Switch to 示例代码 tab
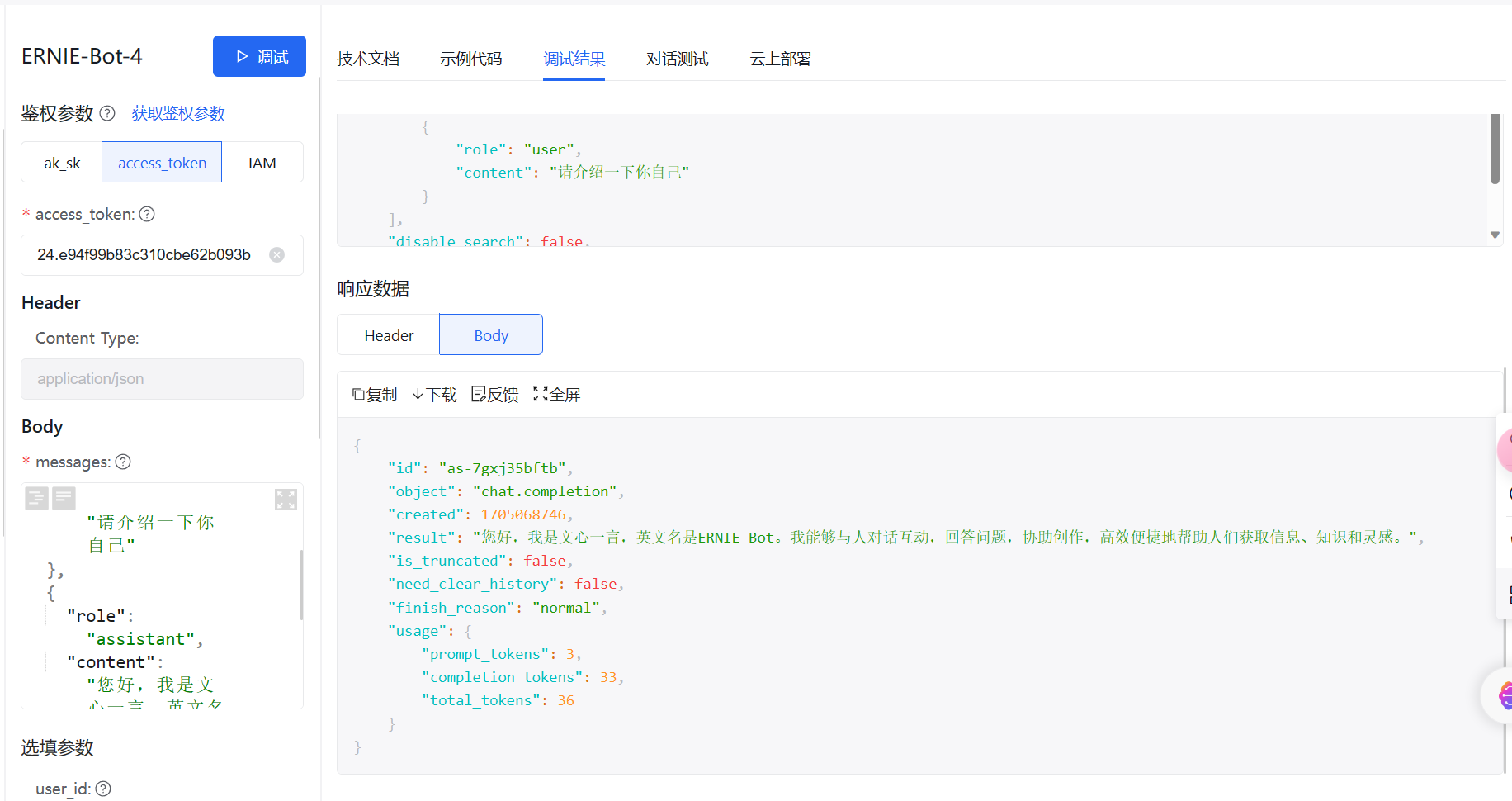This screenshot has width=1512, height=801. (x=470, y=59)
